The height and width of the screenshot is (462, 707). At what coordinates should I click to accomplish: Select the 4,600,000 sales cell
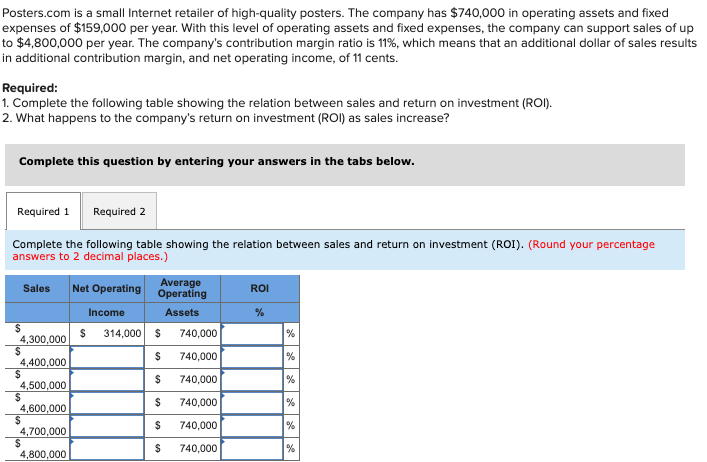tap(37, 403)
